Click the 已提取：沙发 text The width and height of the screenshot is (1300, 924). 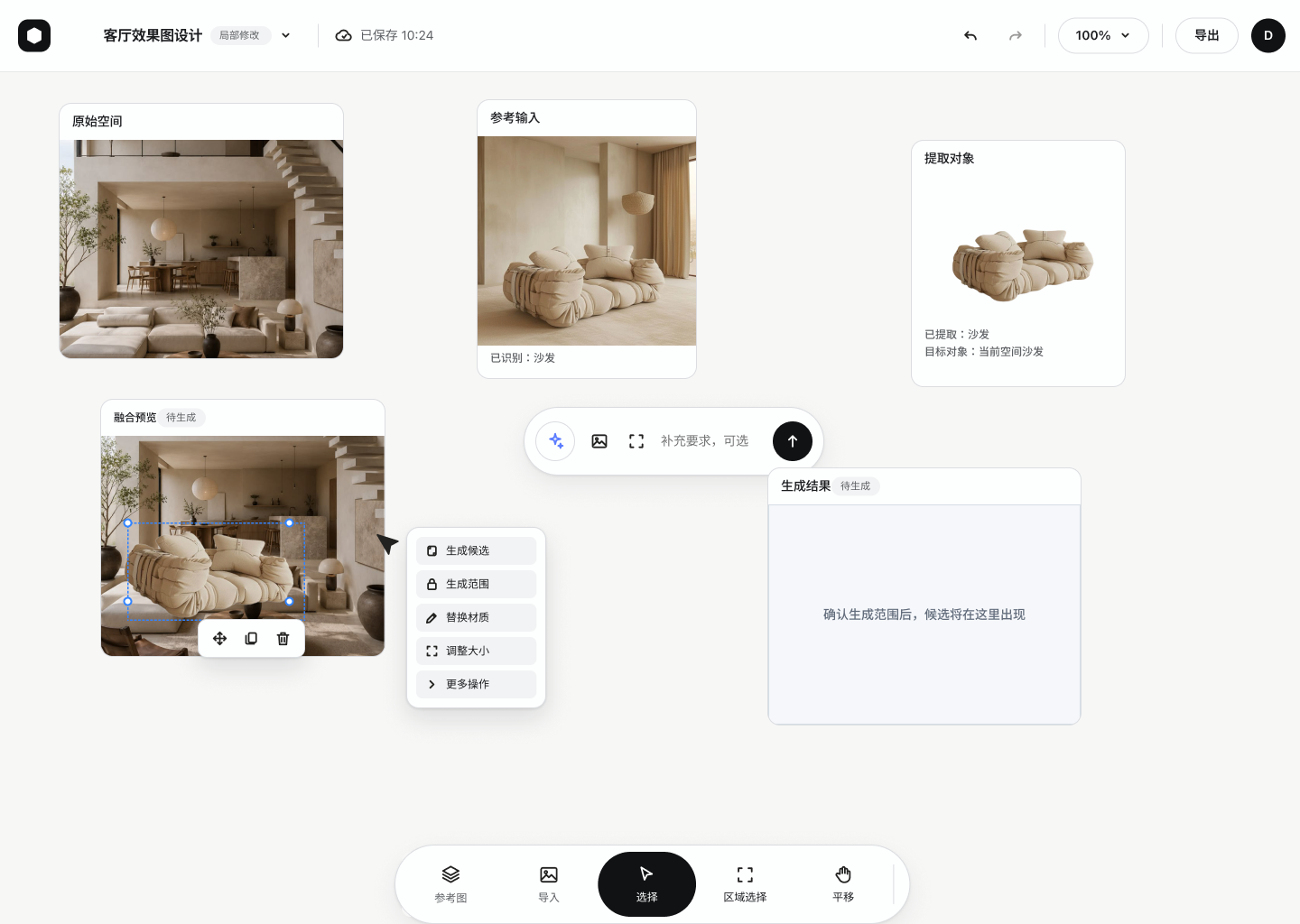click(x=957, y=335)
